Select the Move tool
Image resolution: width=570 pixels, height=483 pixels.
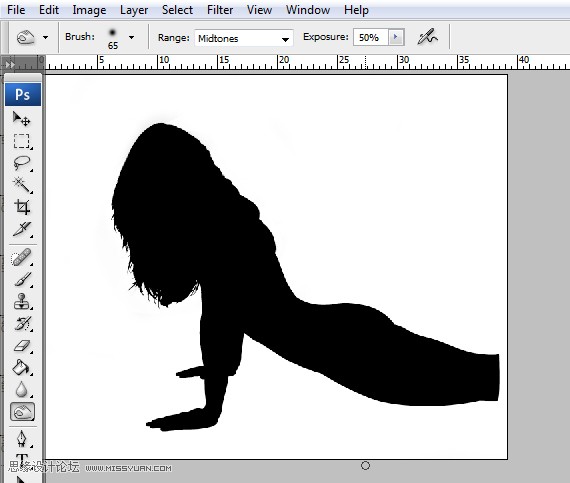pos(21,119)
